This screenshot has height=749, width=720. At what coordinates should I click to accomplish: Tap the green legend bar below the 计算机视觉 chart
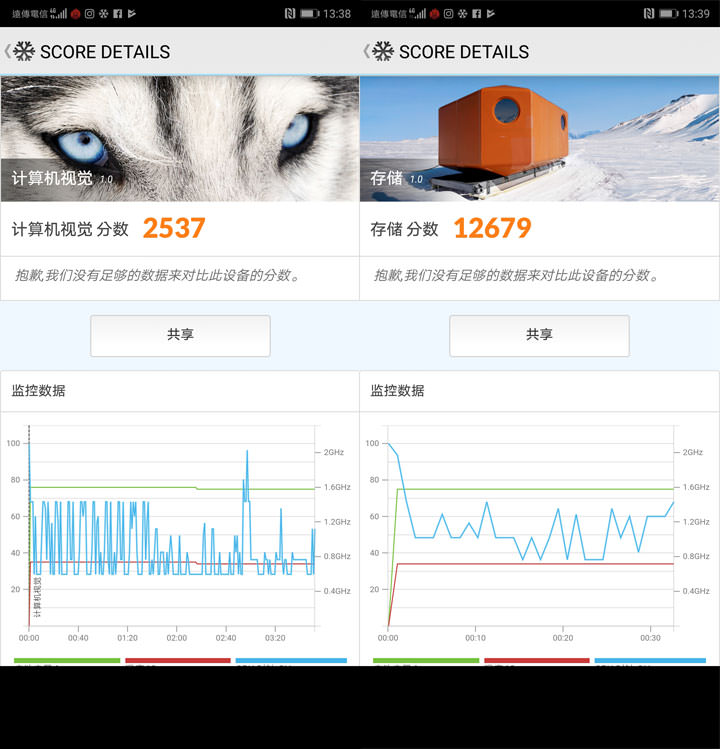click(67, 660)
